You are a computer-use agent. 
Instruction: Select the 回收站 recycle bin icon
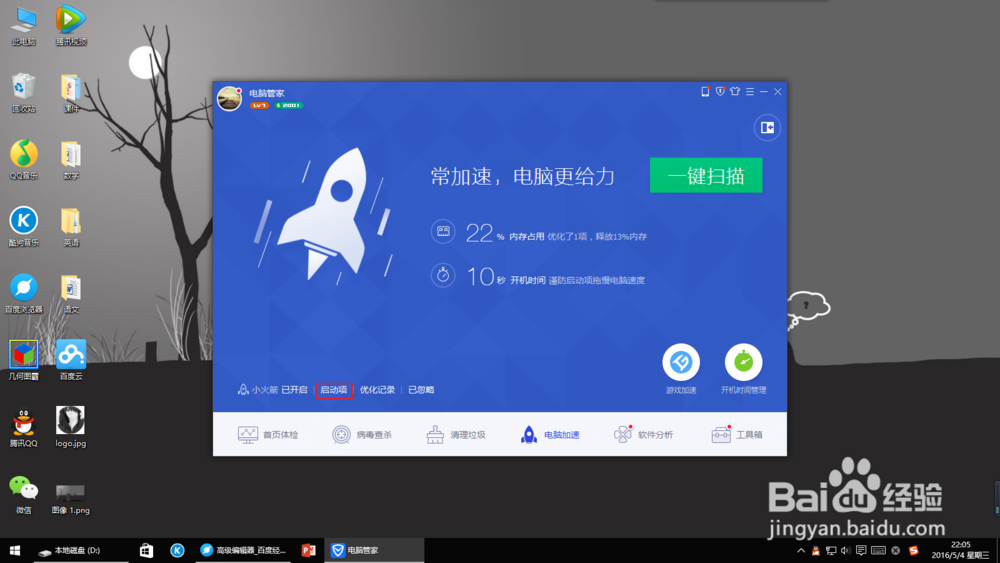24,93
